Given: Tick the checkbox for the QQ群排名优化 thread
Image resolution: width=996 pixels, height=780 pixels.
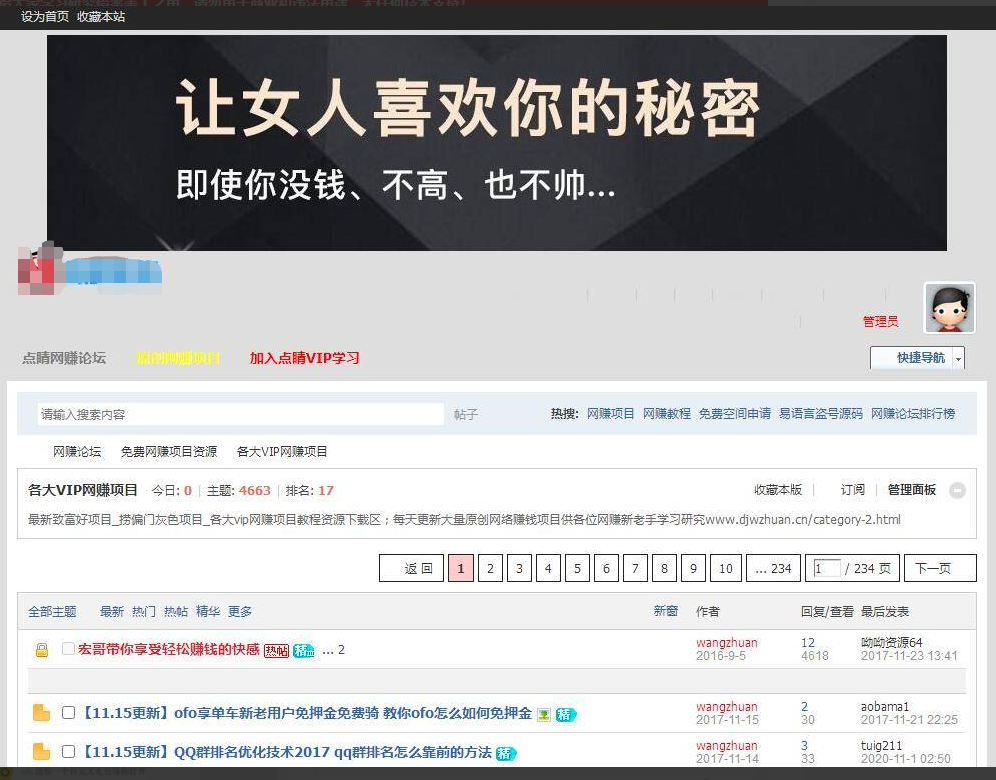Looking at the screenshot, I should click(x=68, y=751).
